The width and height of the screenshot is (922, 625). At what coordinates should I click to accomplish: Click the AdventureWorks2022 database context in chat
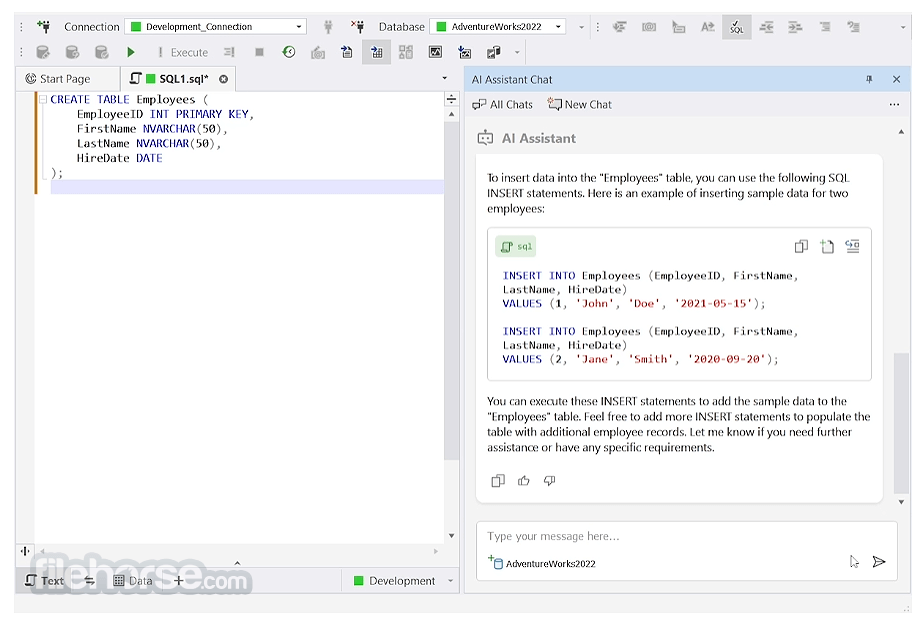(x=542, y=563)
